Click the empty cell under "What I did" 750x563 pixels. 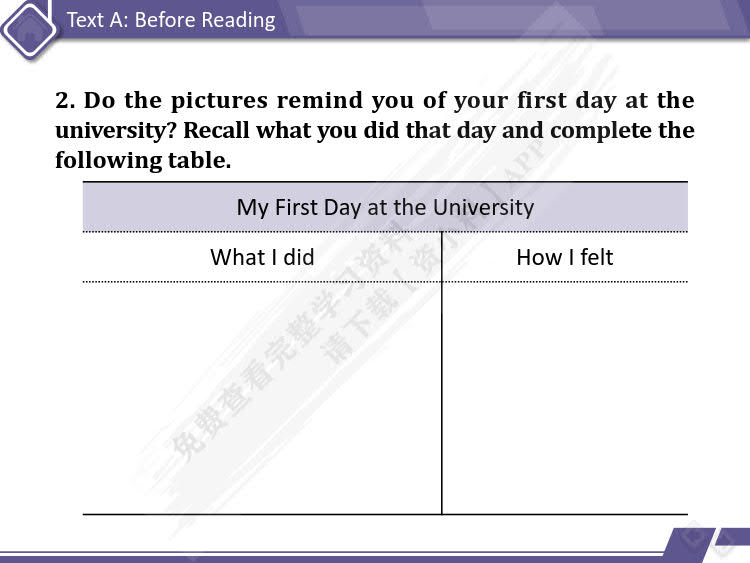point(262,398)
